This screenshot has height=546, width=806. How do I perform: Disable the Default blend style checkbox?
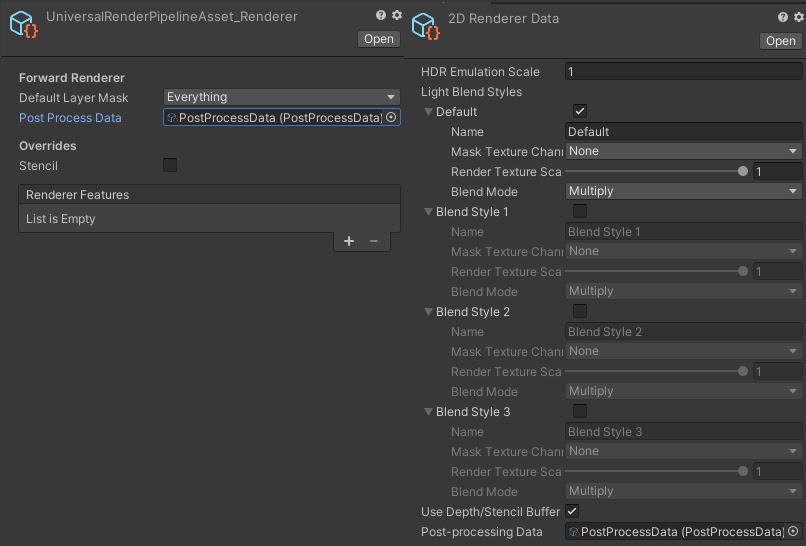click(580, 111)
